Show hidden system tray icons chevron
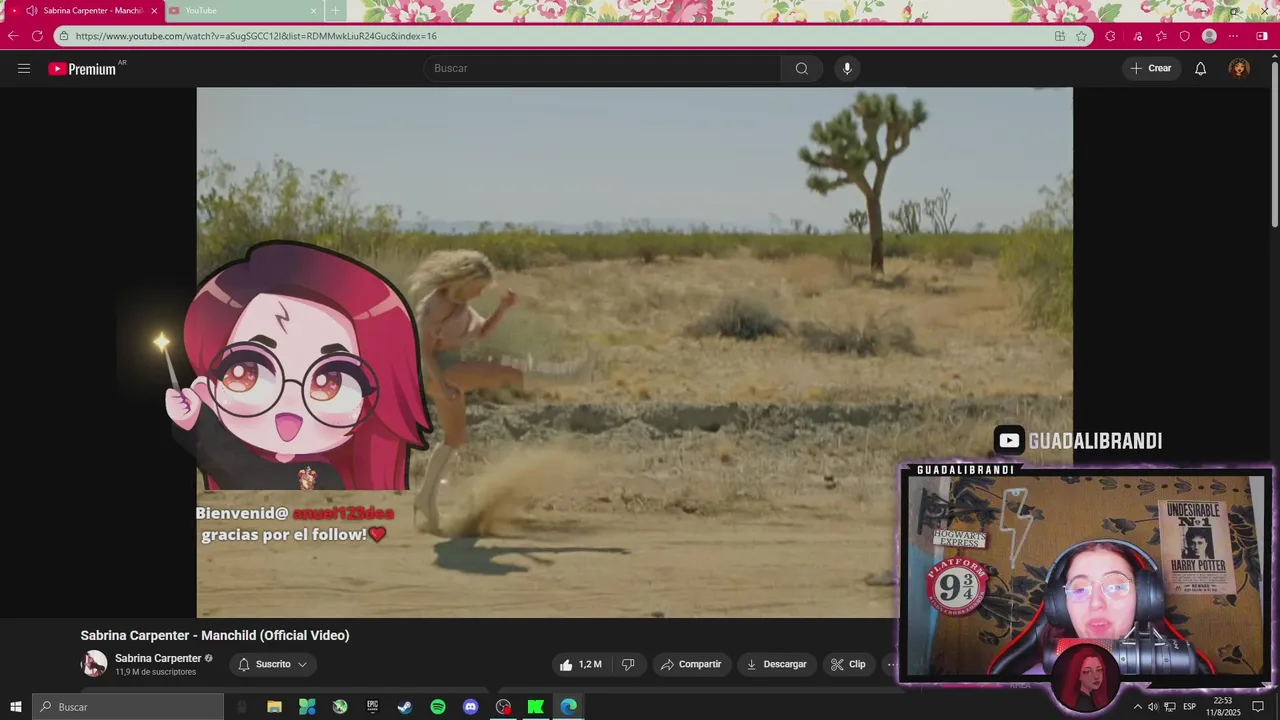This screenshot has height=720, width=1280. tap(1137, 707)
